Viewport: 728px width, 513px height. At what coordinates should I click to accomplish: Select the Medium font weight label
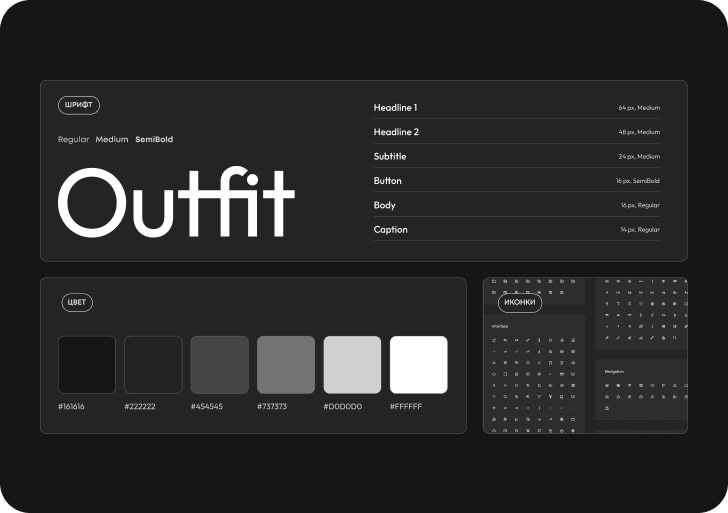pos(112,139)
